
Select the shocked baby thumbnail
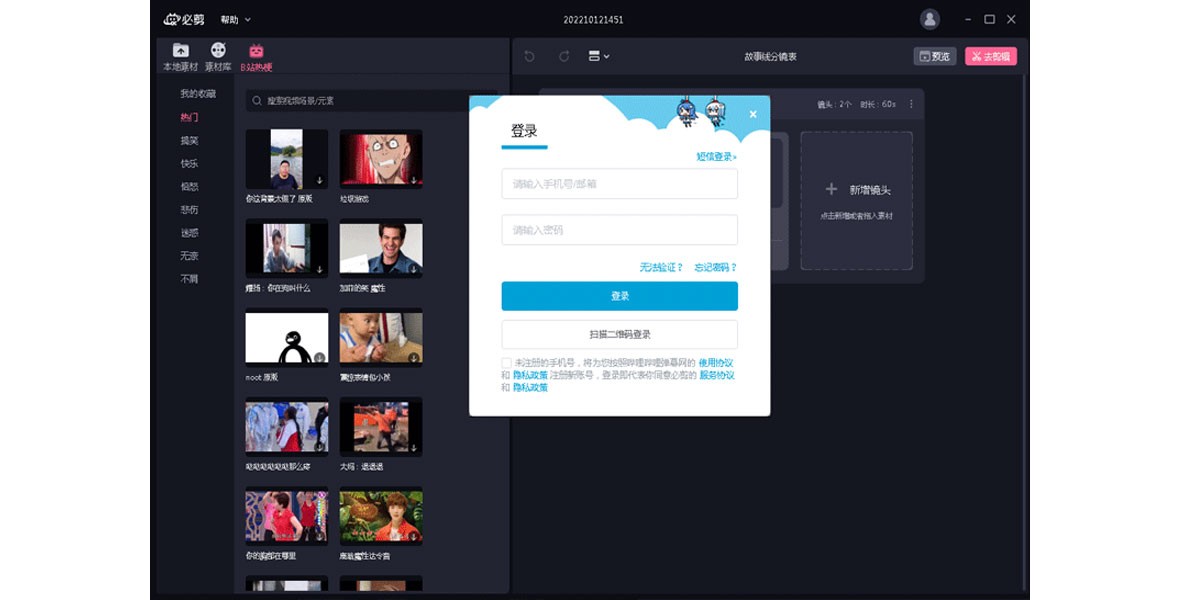tap(381, 337)
